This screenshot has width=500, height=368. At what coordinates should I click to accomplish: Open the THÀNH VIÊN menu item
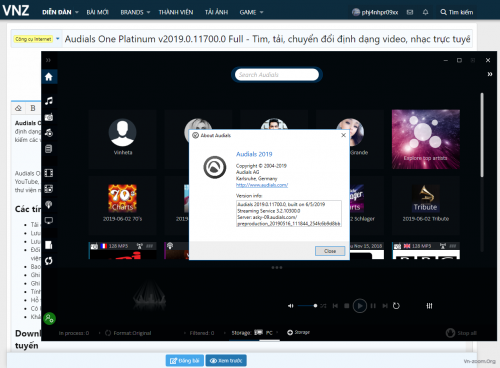tap(176, 12)
